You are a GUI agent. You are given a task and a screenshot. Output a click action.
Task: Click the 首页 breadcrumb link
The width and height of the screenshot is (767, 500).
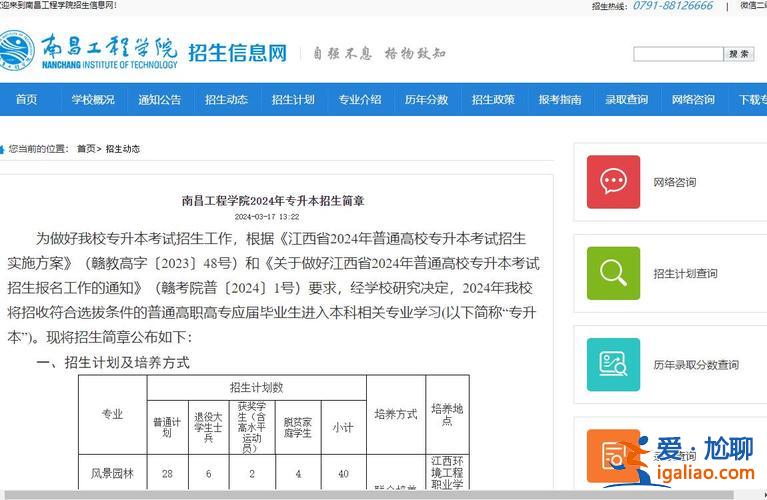(x=86, y=149)
